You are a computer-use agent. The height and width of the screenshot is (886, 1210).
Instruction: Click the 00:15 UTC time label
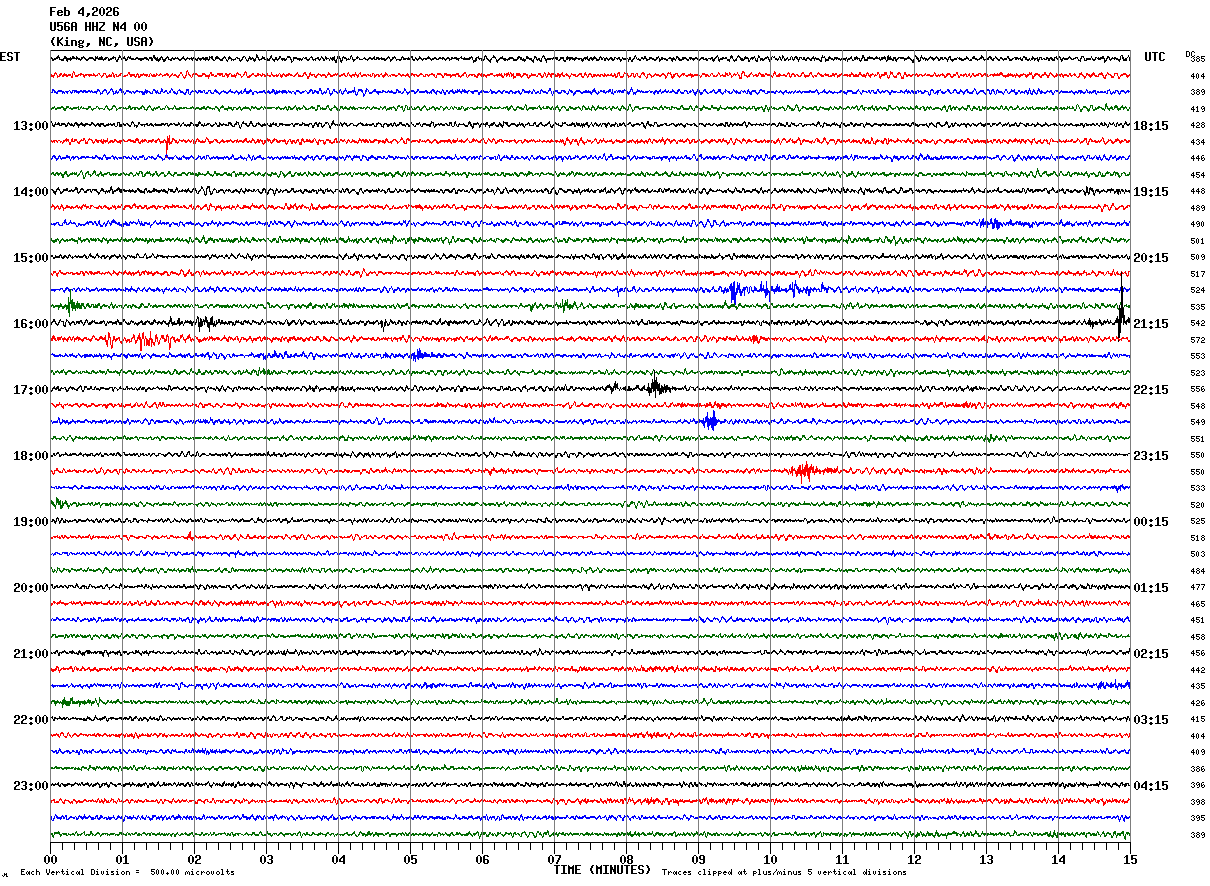1151,522
